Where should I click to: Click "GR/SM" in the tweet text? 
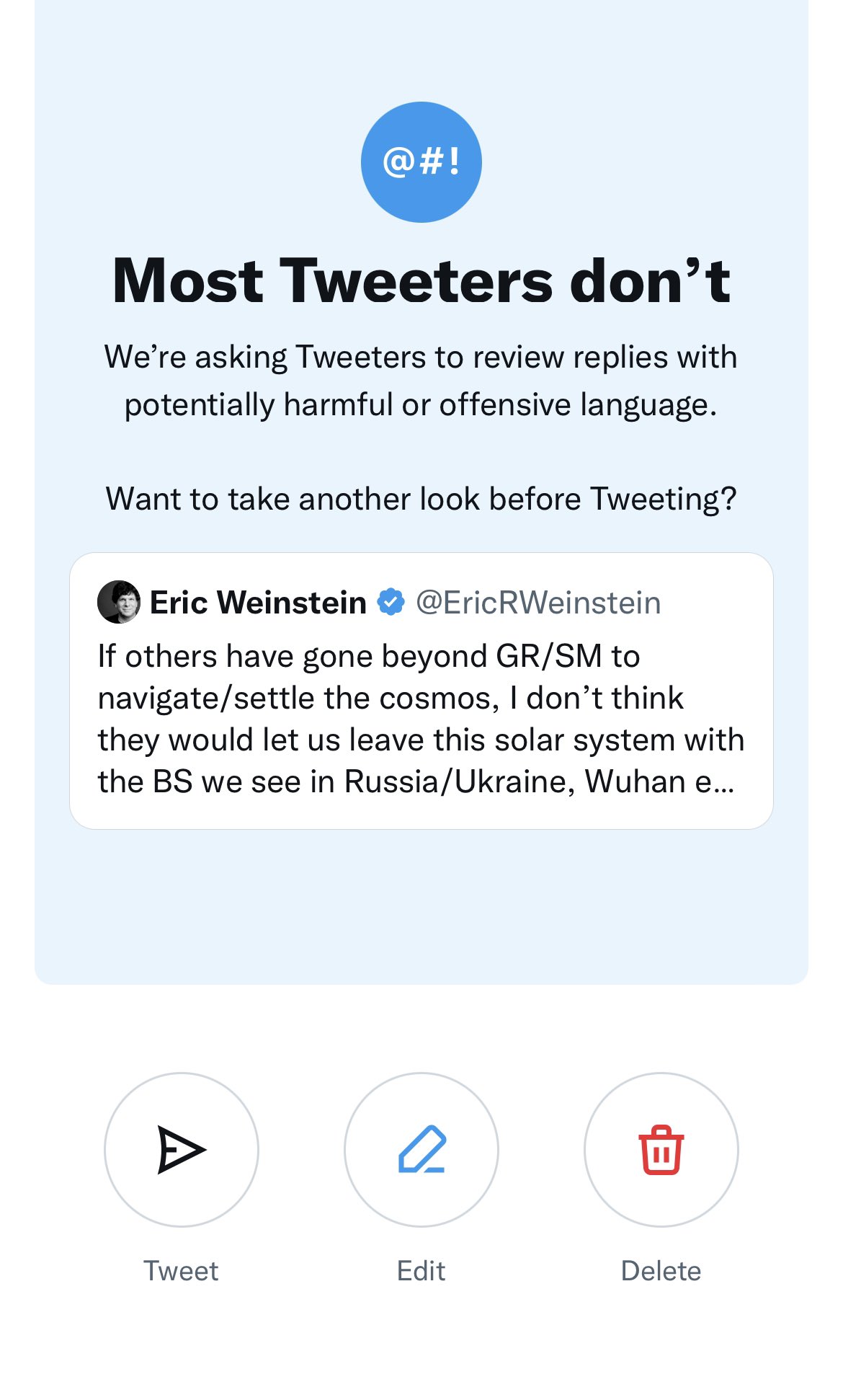tap(549, 657)
